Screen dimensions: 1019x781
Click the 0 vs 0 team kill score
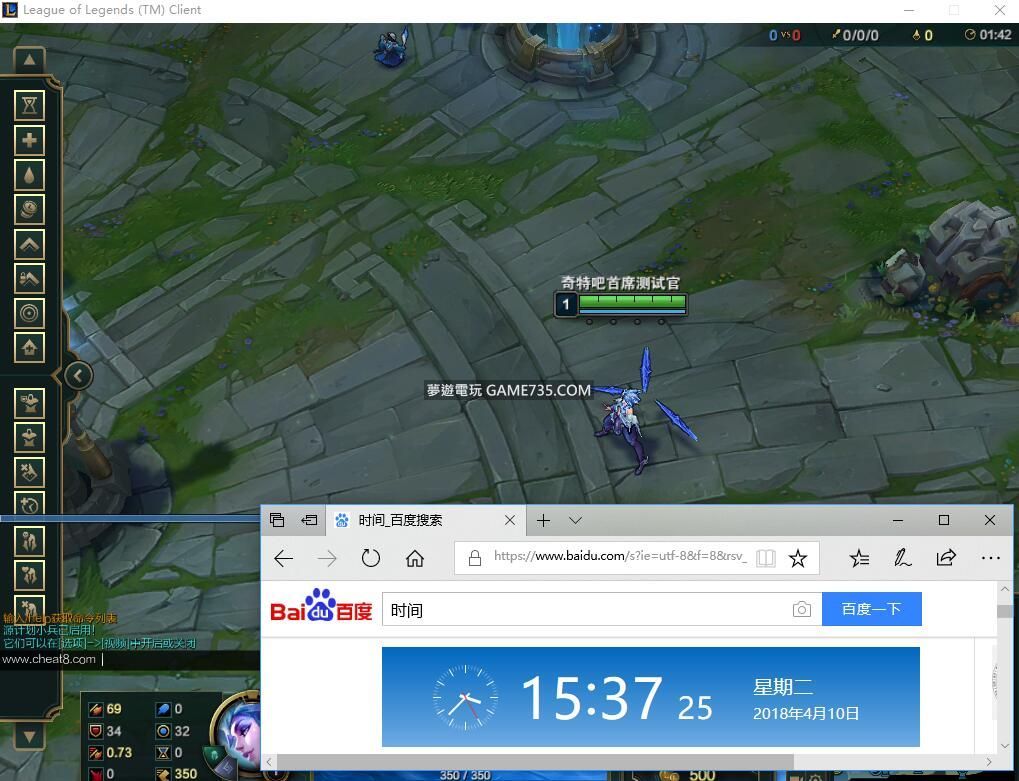tap(784, 35)
